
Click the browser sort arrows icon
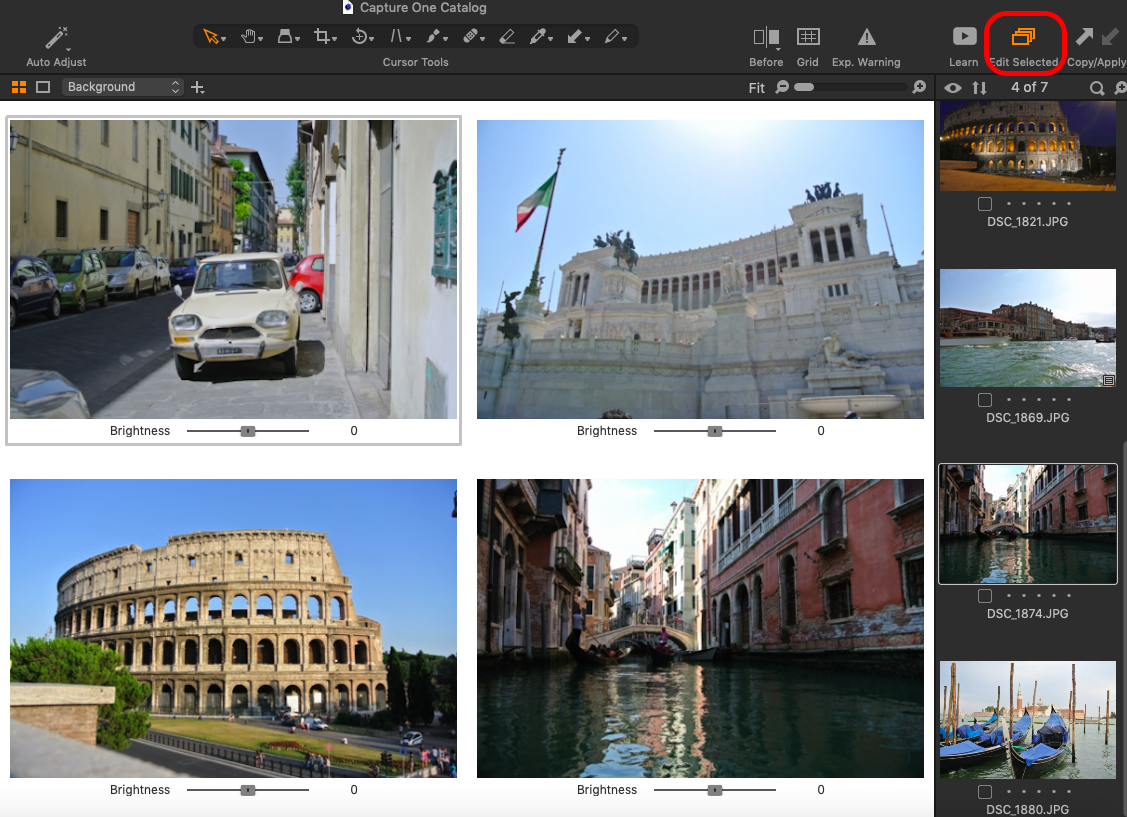pyautogui.click(x=979, y=88)
